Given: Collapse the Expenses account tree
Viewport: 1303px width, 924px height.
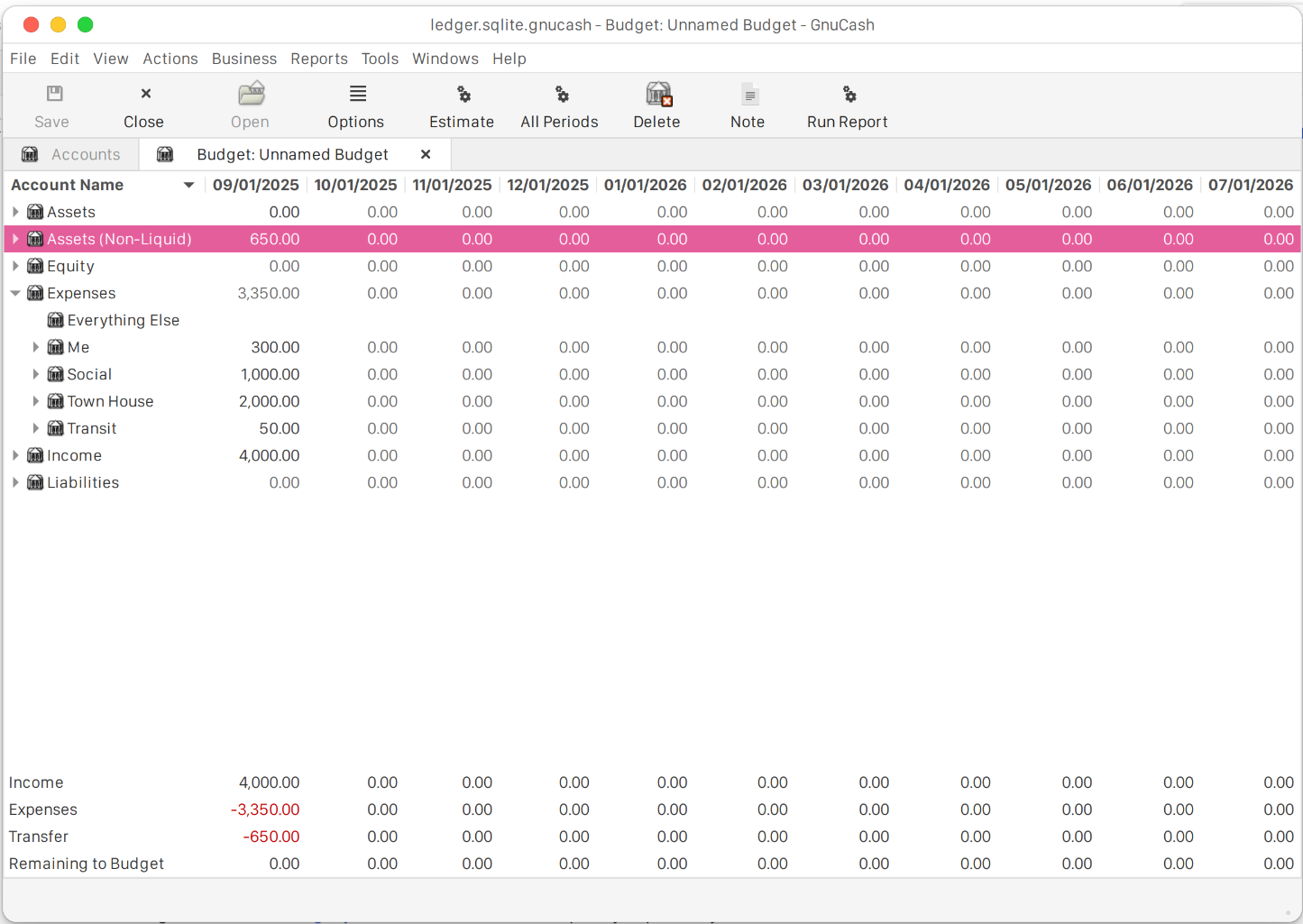Looking at the screenshot, I should [15, 293].
